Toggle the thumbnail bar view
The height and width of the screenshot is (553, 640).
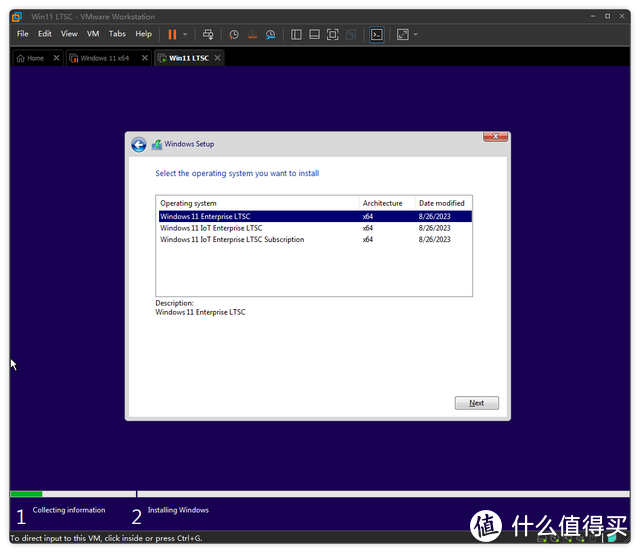314,35
